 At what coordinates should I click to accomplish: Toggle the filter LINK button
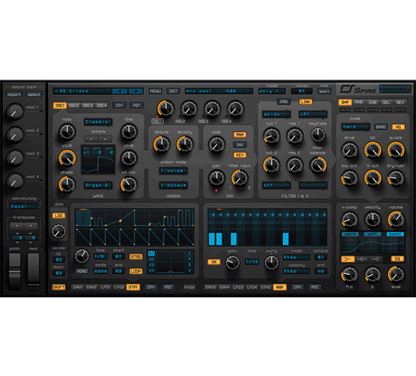(306, 102)
